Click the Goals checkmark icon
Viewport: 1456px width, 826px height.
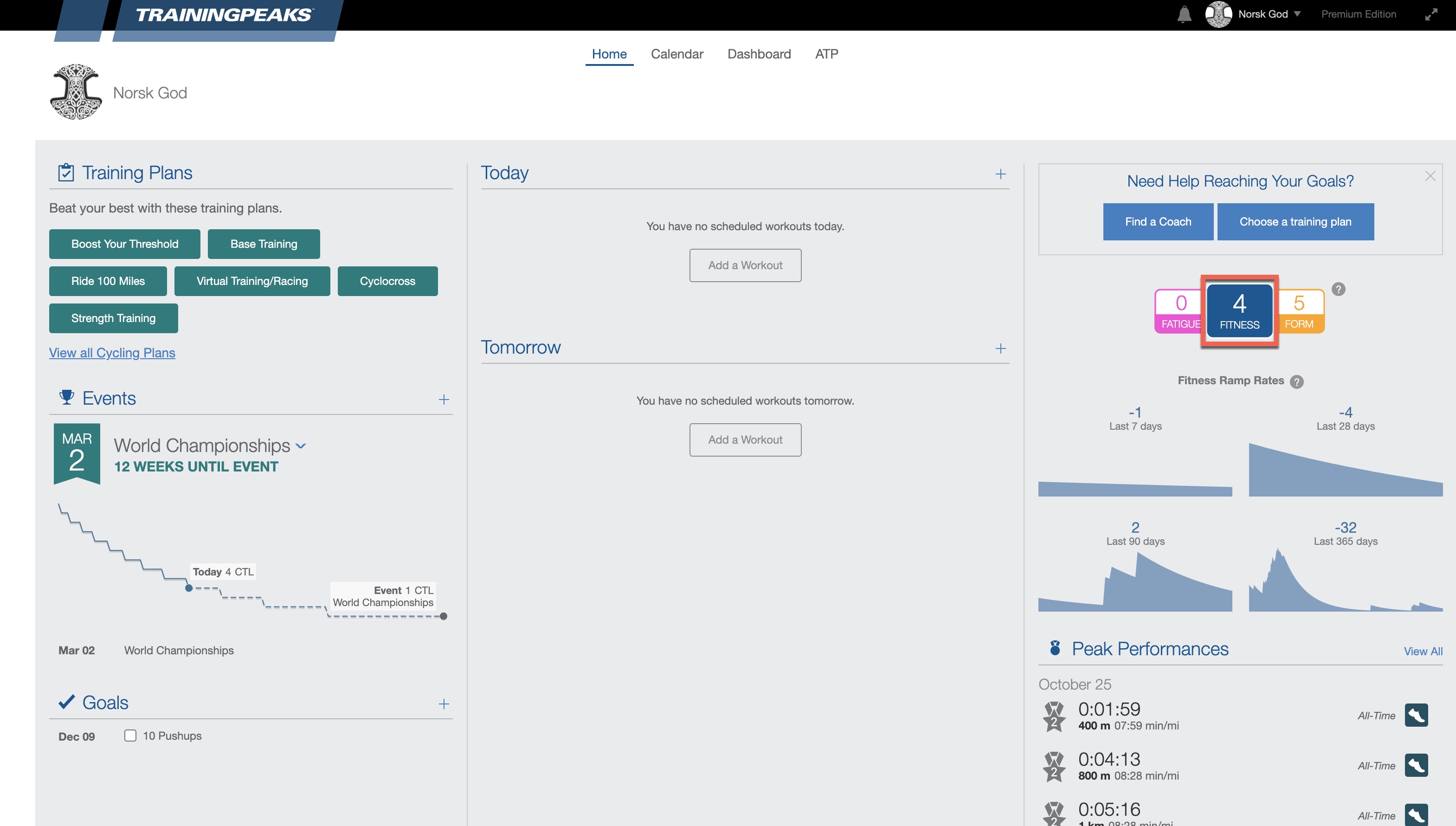[x=66, y=702]
